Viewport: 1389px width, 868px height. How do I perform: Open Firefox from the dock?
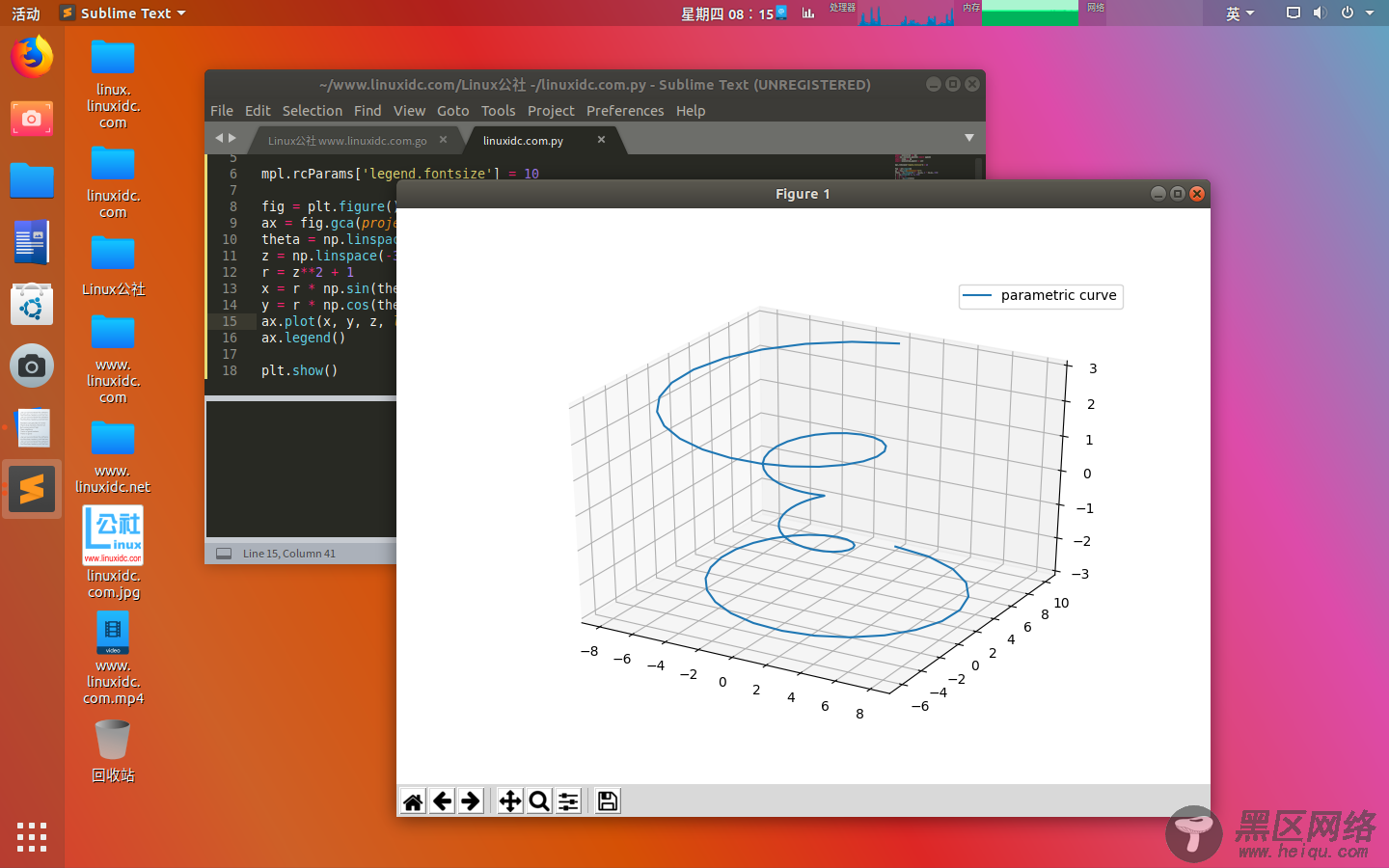coord(32,57)
